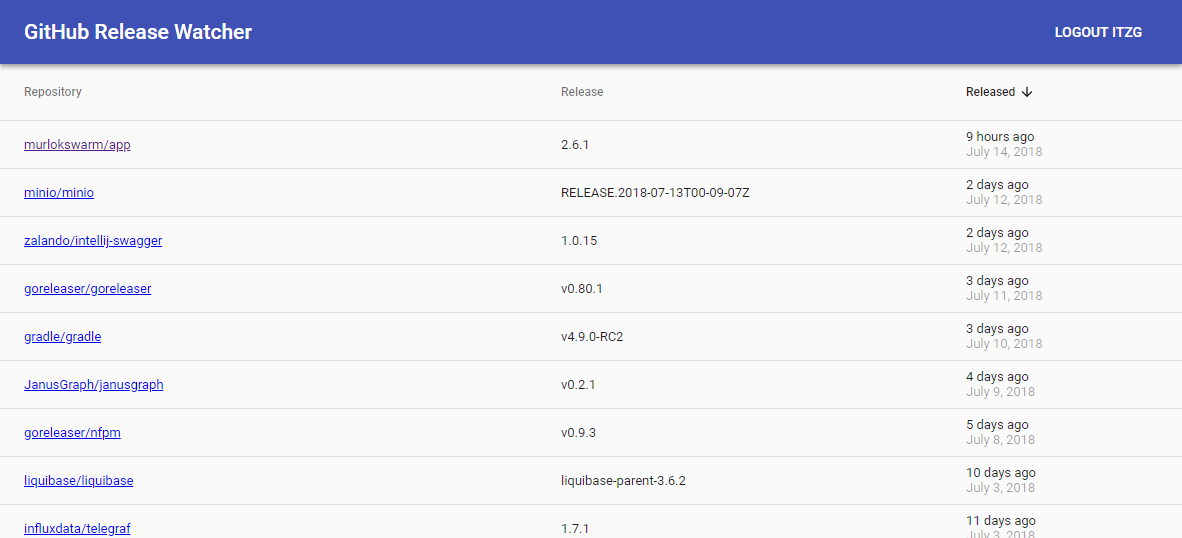Select release version v0.2.1
Screen dimensions: 1182x538
[x=578, y=385]
